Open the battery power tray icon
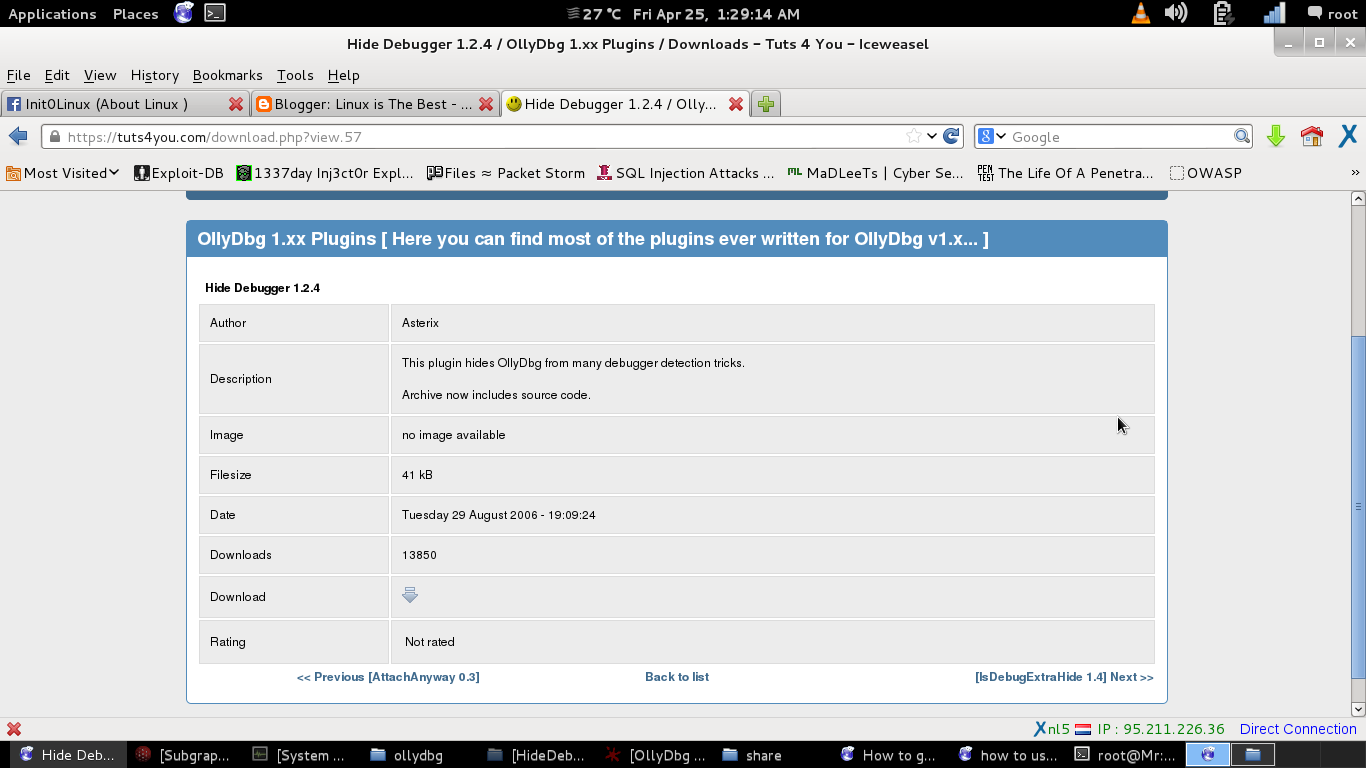Viewport: 1366px width, 768px height. [x=1224, y=14]
